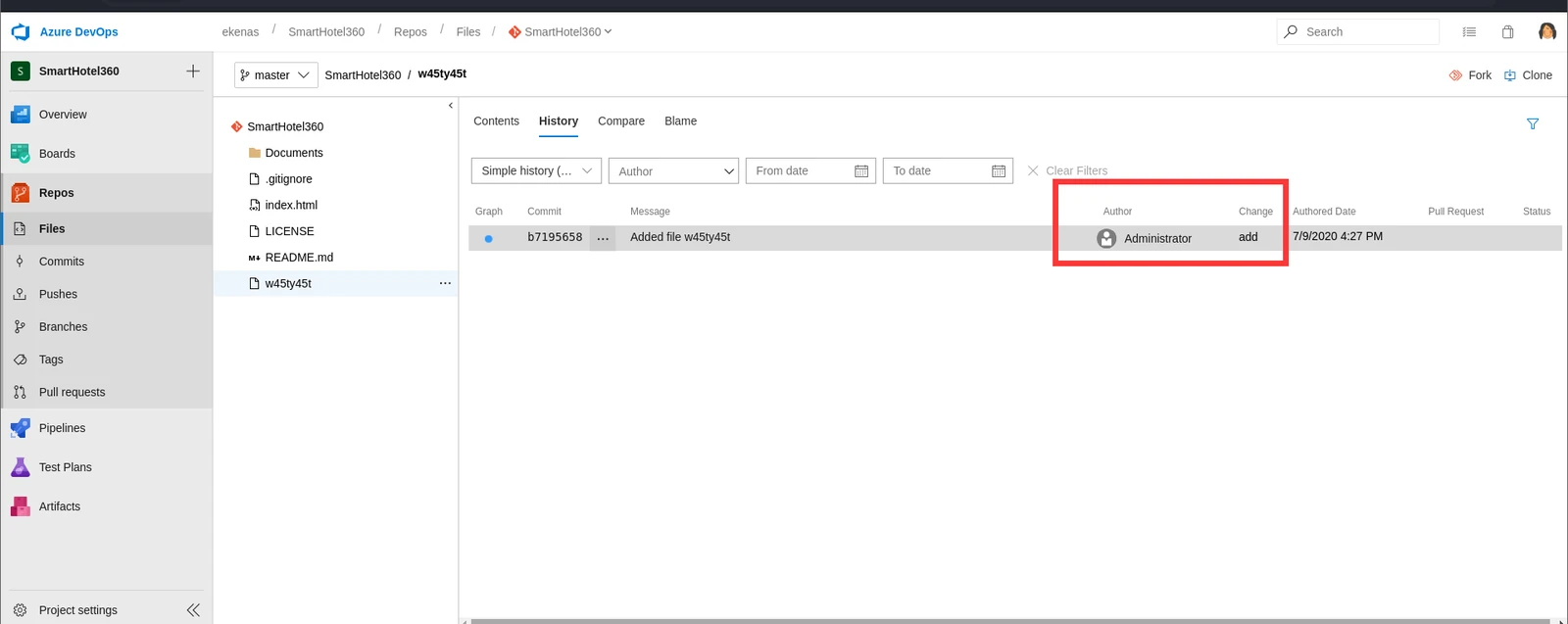Open the work items list icon in header
This screenshot has height=624, width=1568.
coord(1469,32)
